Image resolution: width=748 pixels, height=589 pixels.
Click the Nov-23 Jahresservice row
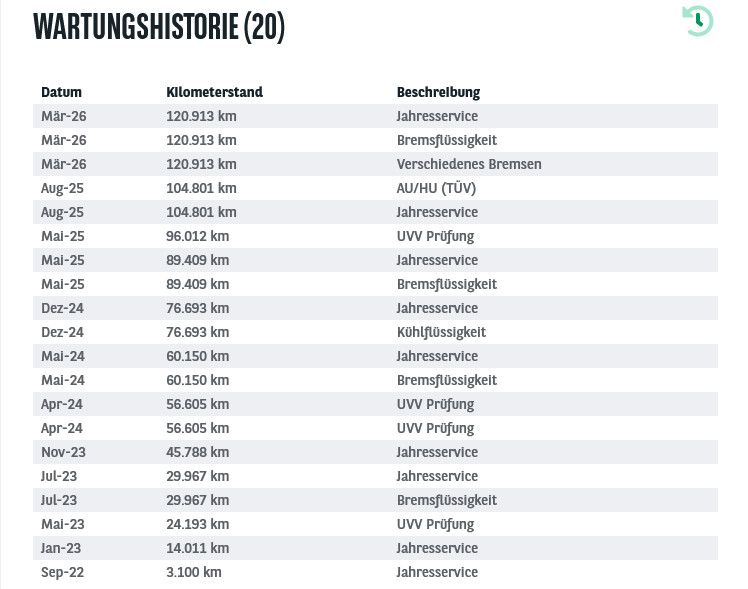(375, 452)
